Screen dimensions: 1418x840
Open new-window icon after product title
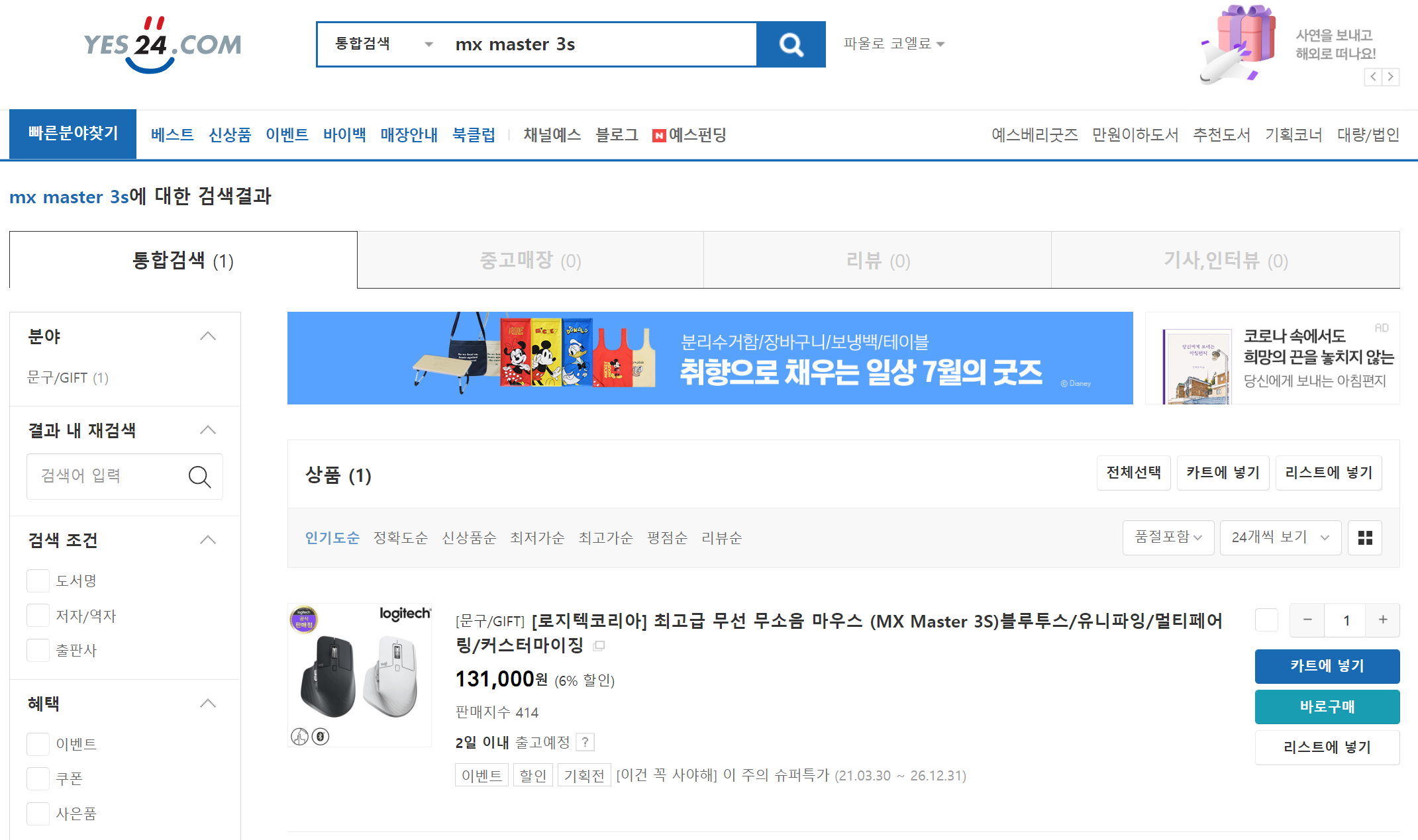click(x=599, y=645)
